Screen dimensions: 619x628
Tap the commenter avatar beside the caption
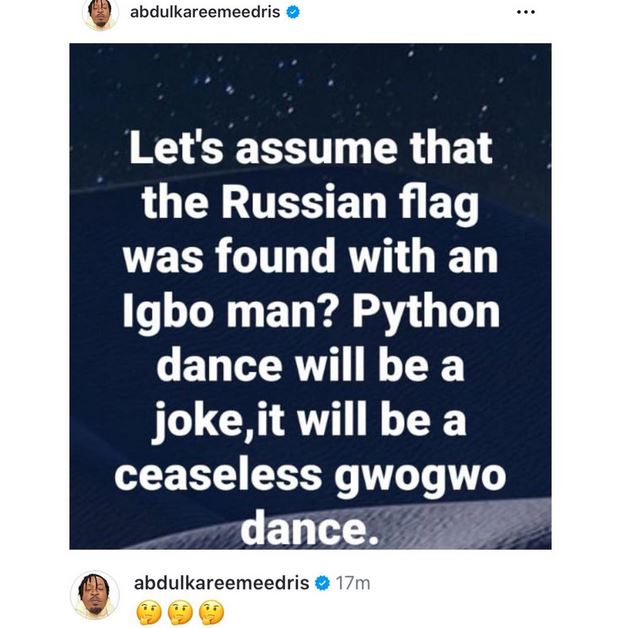(95, 594)
